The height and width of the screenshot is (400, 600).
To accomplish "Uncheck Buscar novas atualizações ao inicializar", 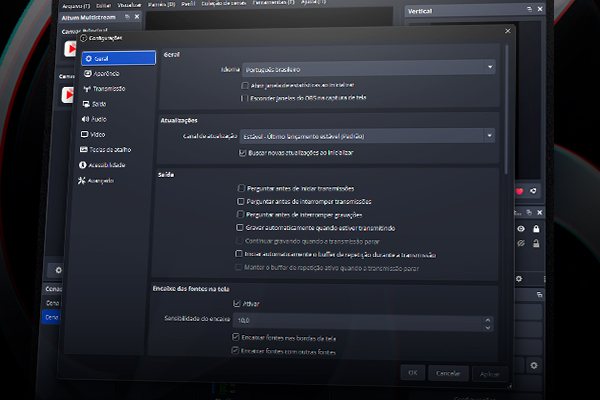I will [242, 153].
